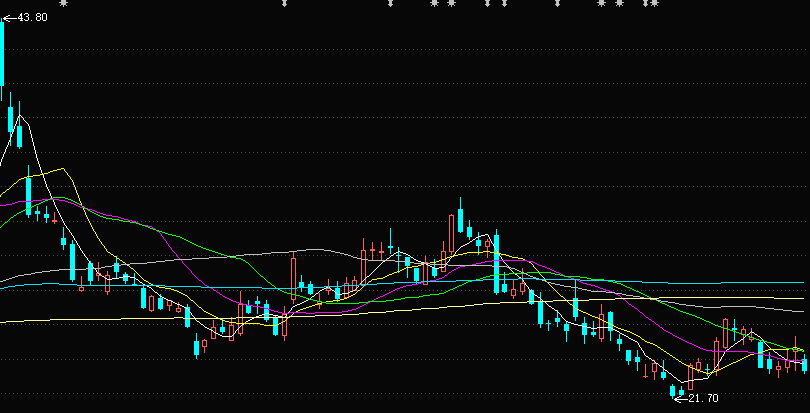Click the rightmost star info marker at the top edge

point(655,3)
